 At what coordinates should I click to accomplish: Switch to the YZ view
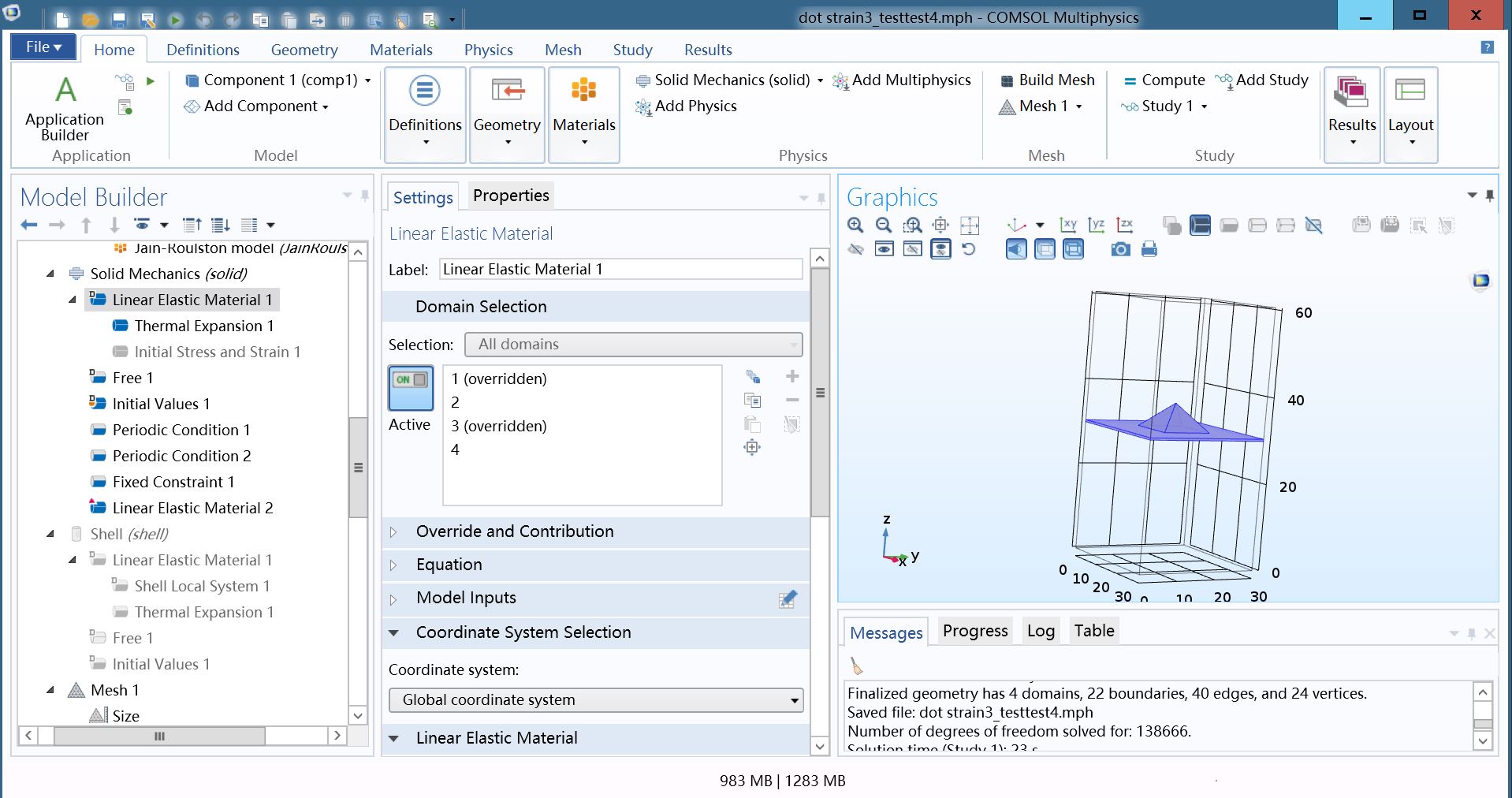tap(1097, 226)
